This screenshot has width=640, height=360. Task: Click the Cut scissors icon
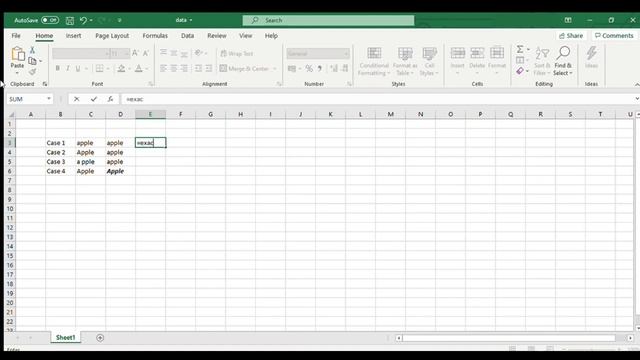click(32, 50)
